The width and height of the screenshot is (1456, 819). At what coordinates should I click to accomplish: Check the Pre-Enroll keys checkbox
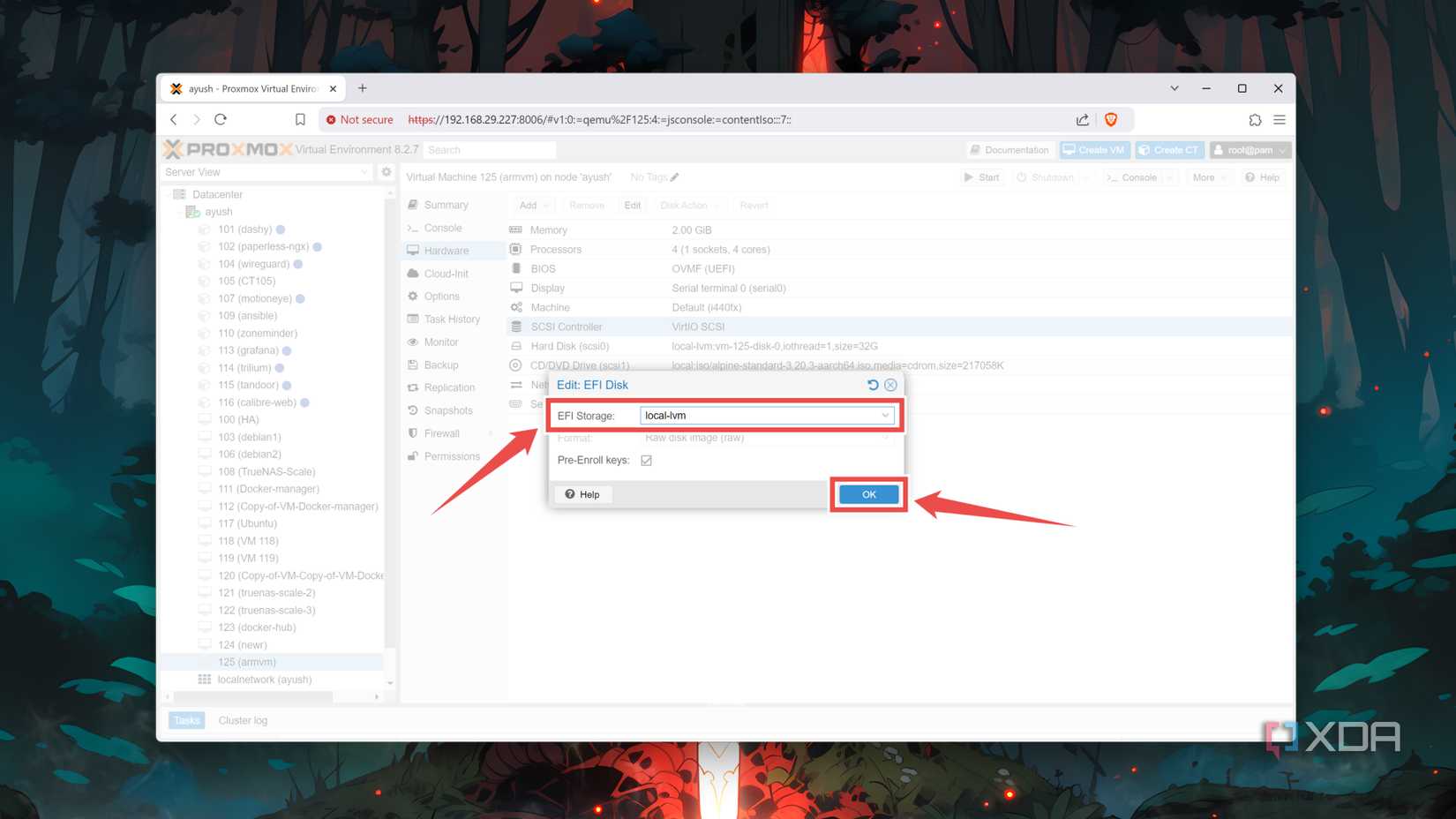tap(646, 461)
